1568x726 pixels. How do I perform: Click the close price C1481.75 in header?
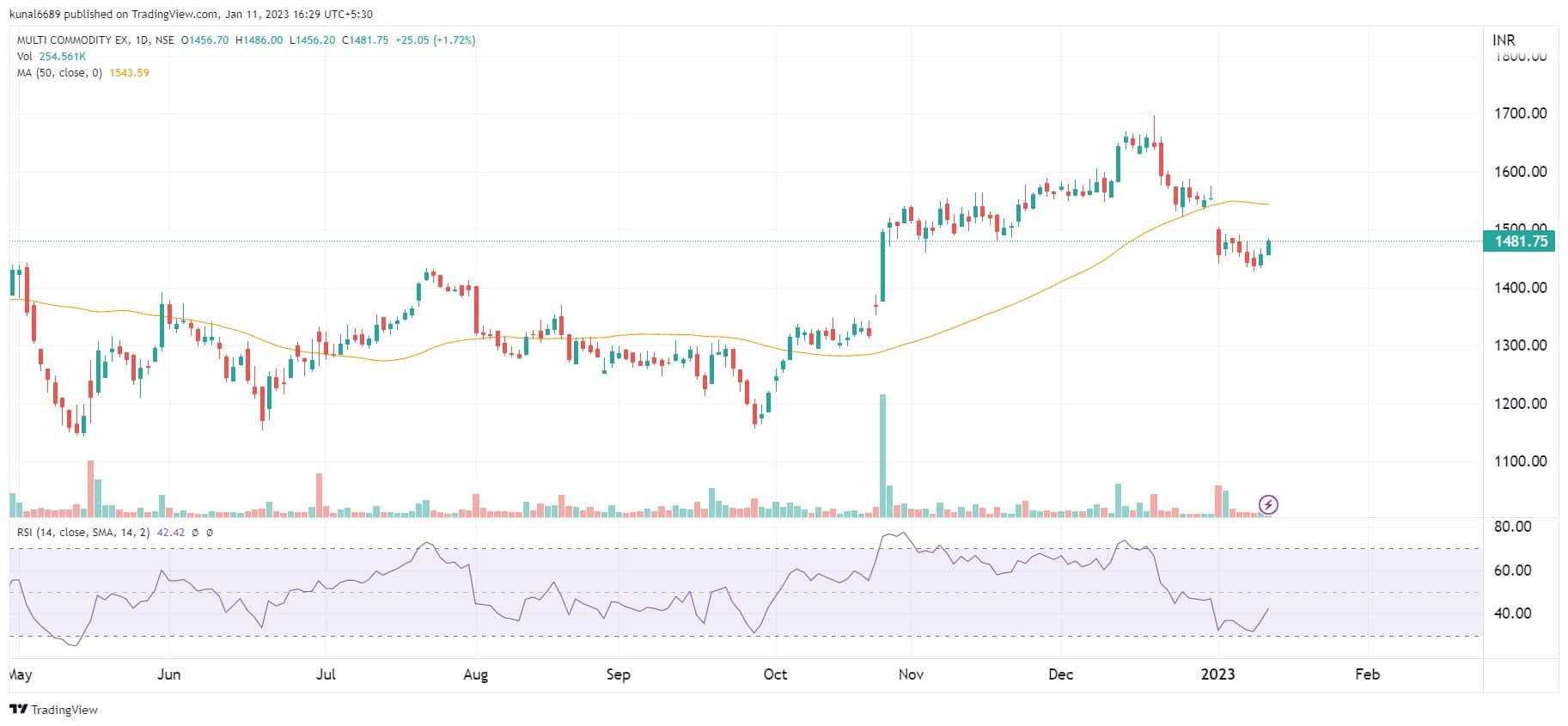[365, 40]
